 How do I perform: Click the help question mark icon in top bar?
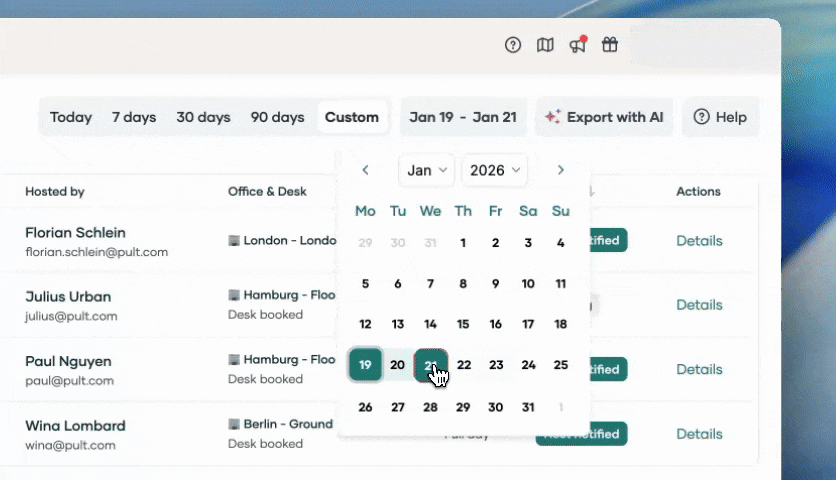(x=513, y=45)
